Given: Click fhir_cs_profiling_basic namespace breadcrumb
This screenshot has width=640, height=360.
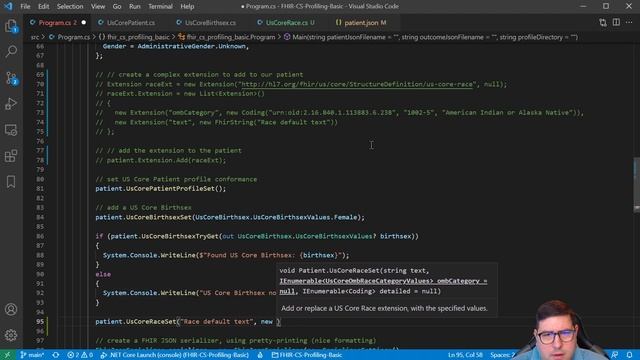Looking at the screenshot, I should click(133, 37).
